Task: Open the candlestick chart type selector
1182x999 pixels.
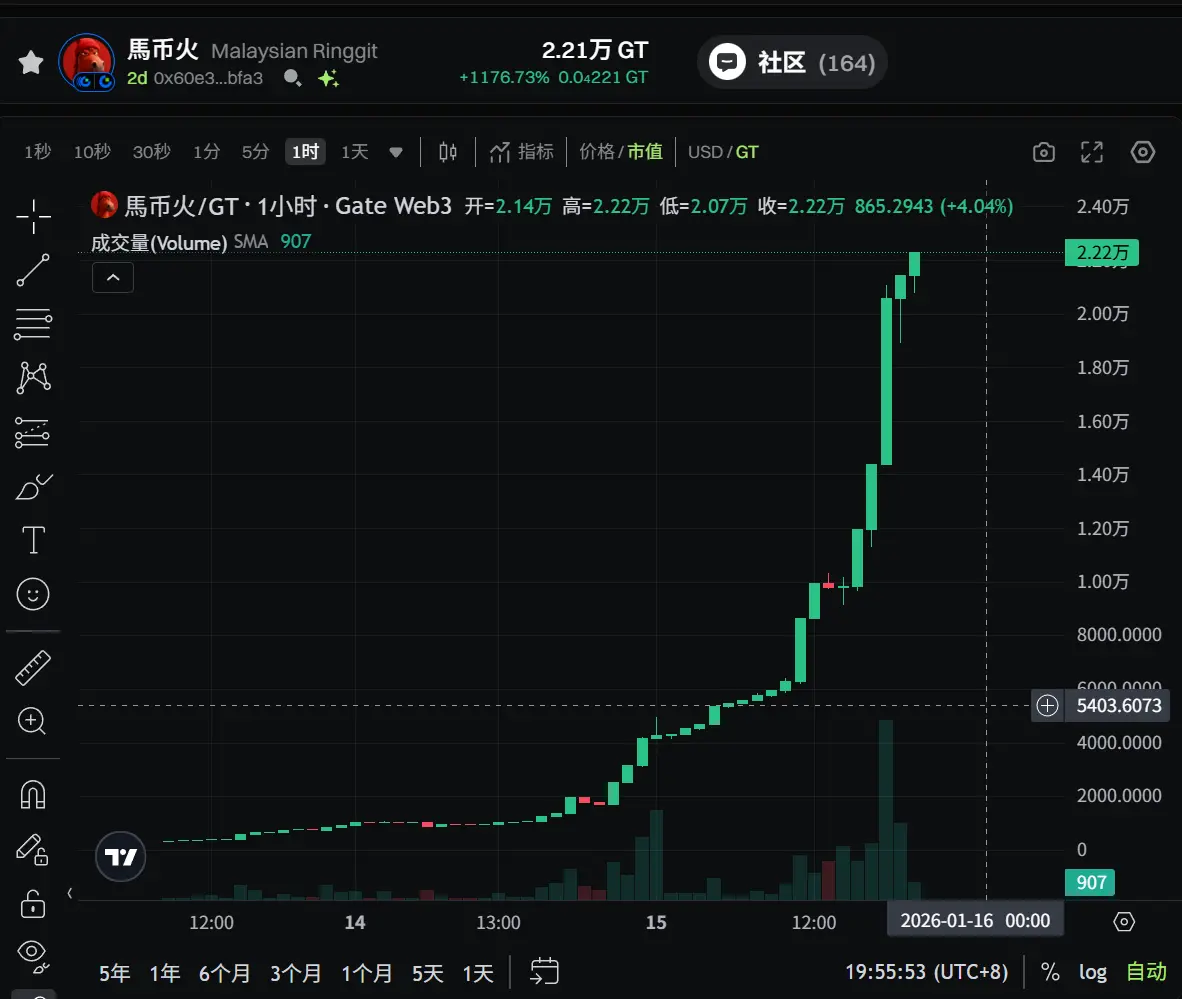Action: click(x=448, y=152)
